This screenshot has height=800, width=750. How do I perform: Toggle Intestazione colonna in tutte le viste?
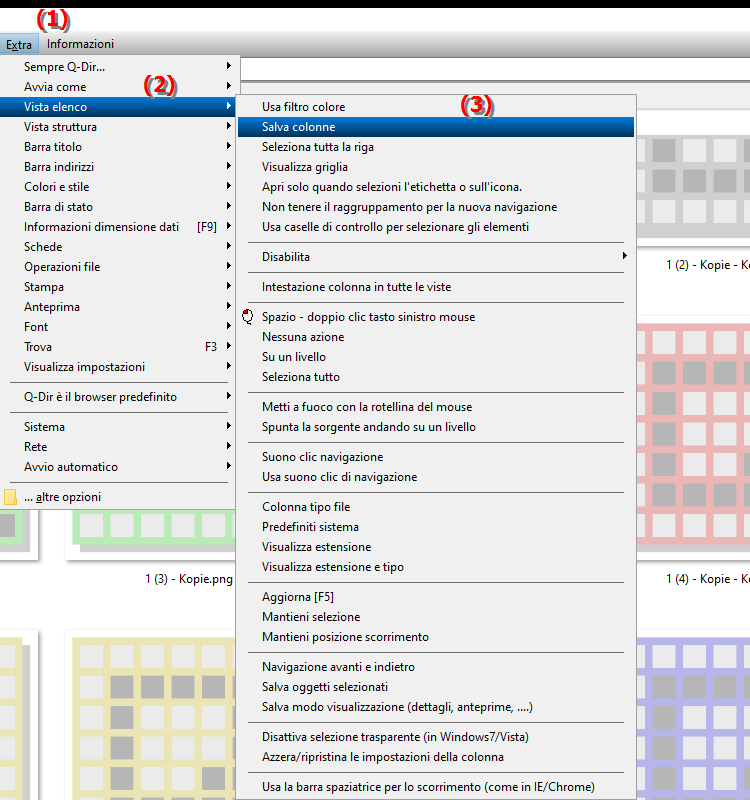pos(436,287)
